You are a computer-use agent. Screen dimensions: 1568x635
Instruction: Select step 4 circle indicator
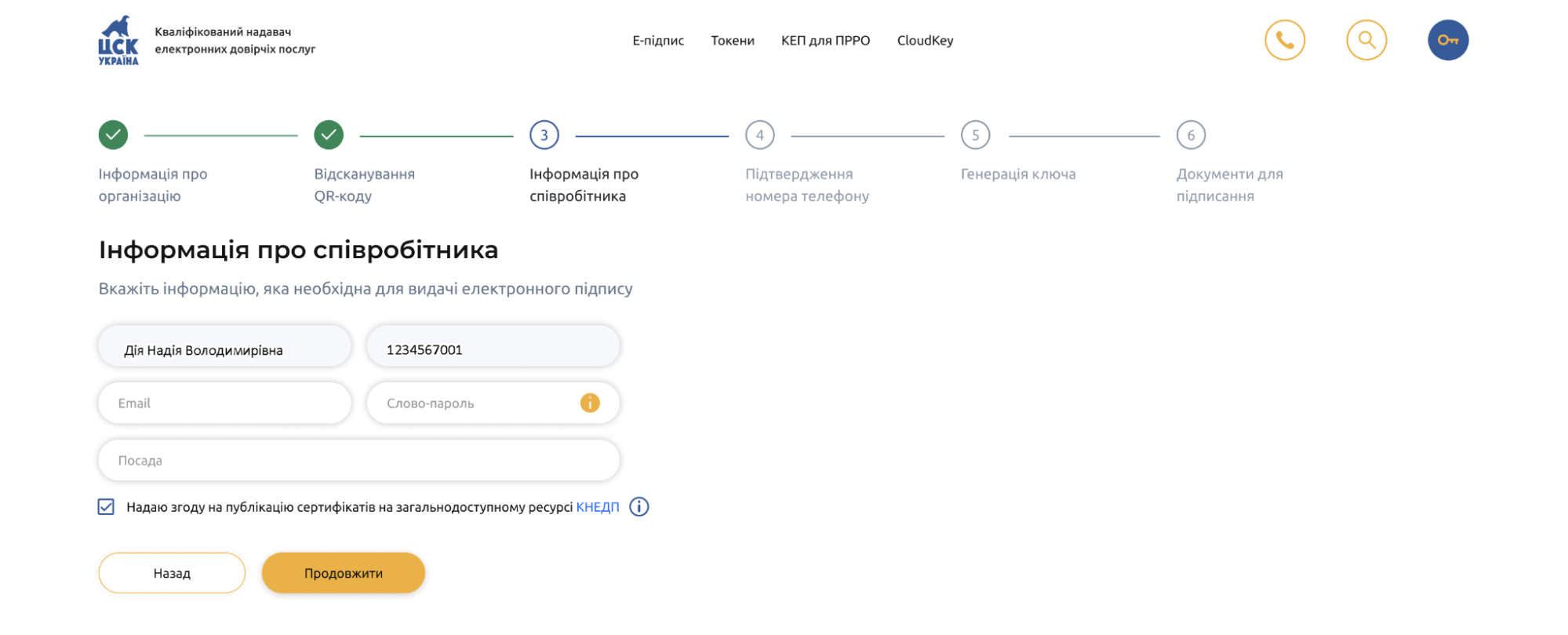[759, 135]
